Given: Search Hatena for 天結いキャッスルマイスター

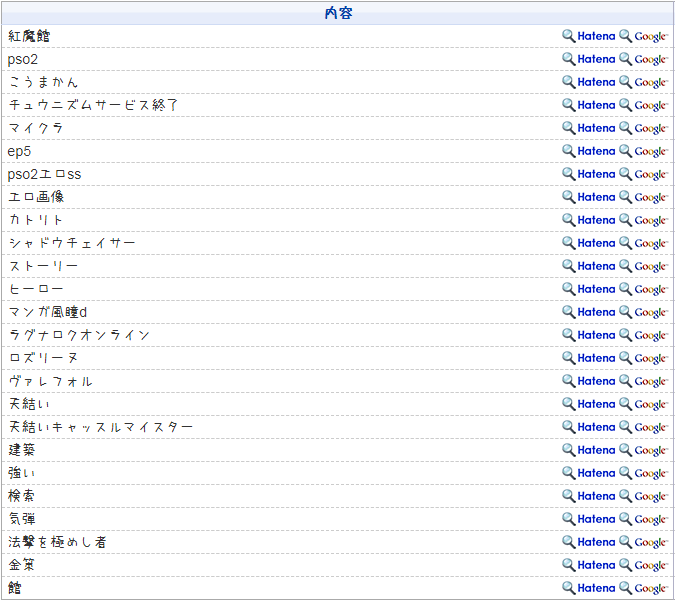Looking at the screenshot, I should click(589, 427).
